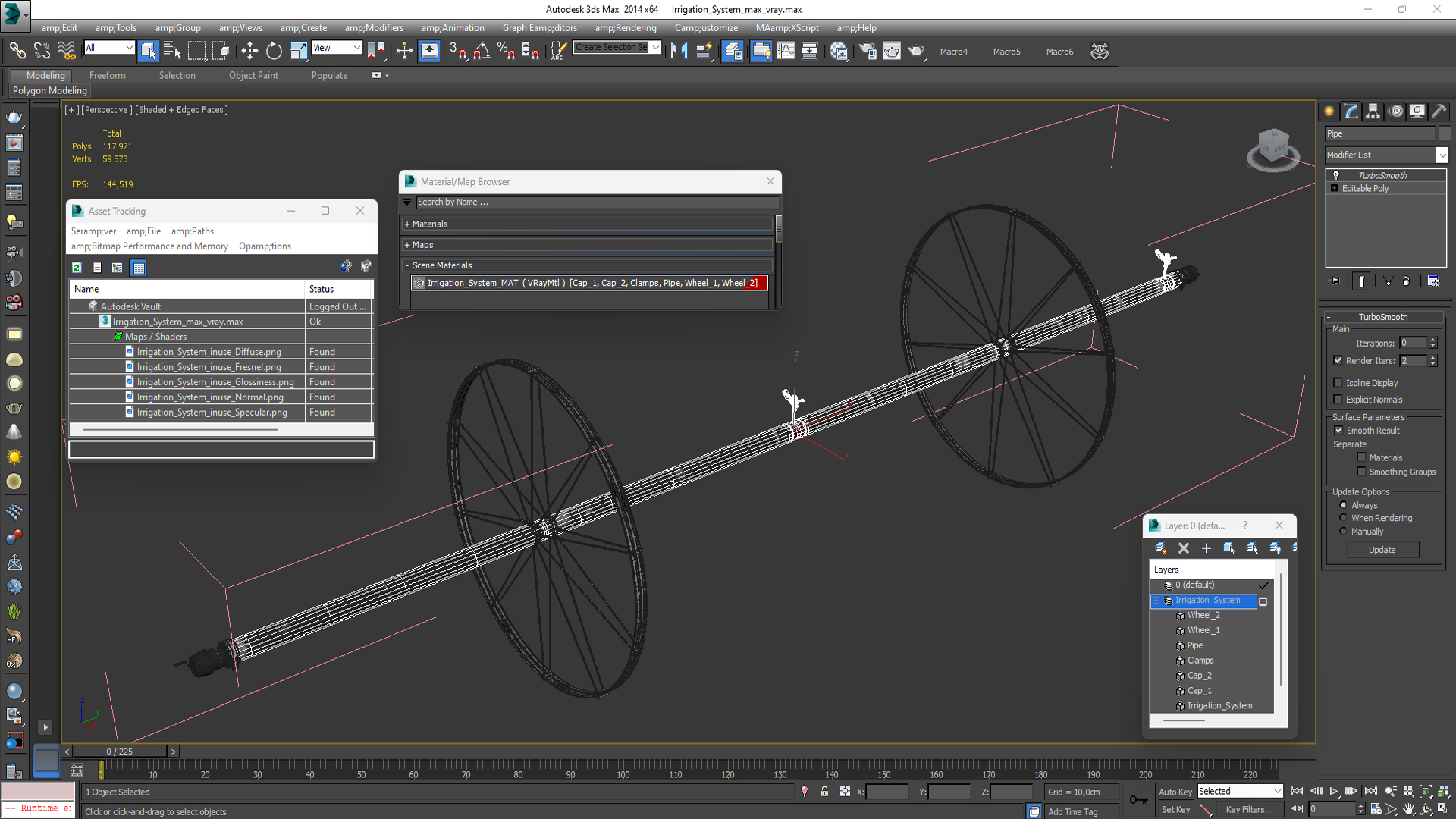Open the Graph Editors menu
The width and height of the screenshot is (1456, 819).
tap(539, 28)
